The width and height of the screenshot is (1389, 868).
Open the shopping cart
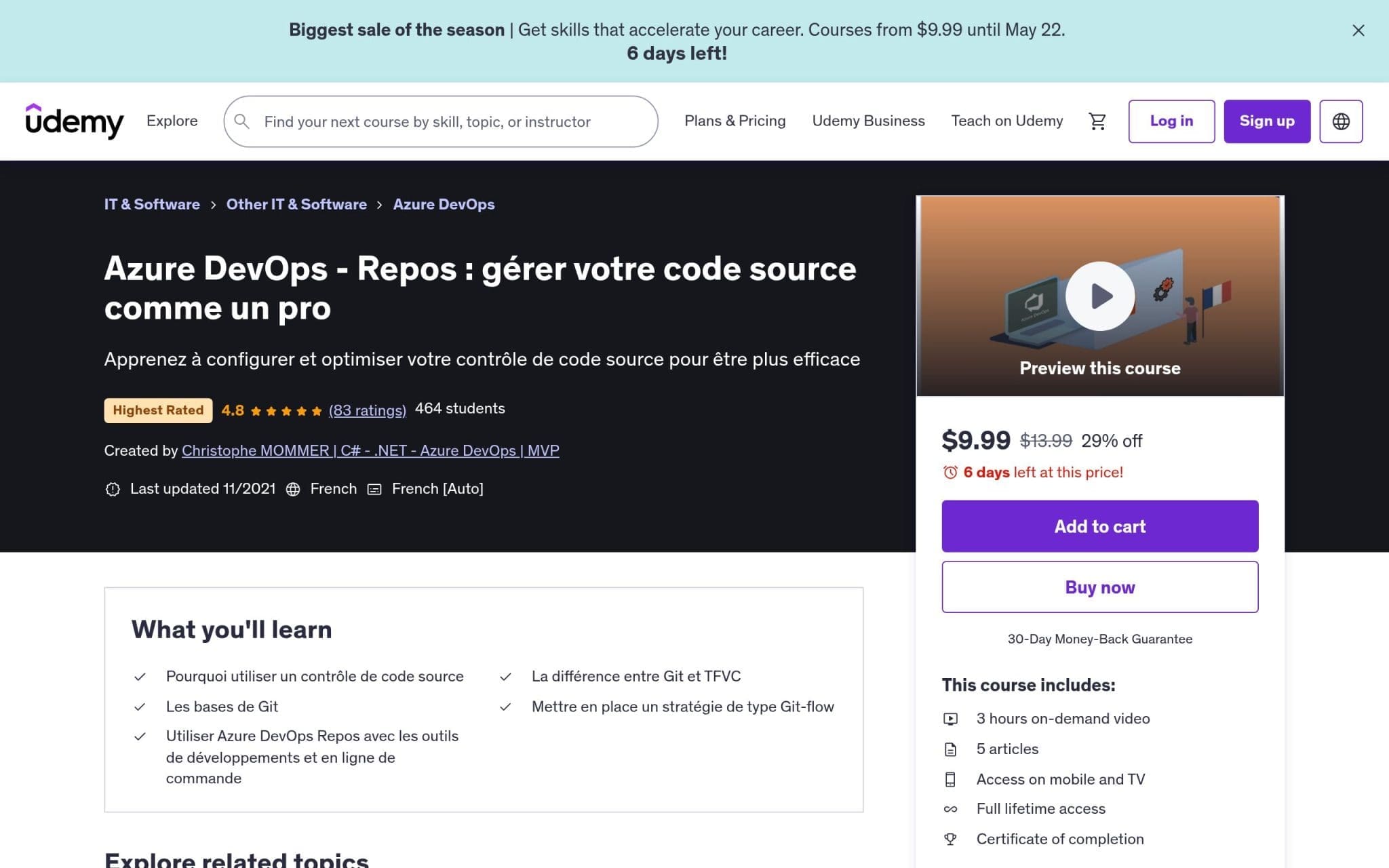point(1097,121)
